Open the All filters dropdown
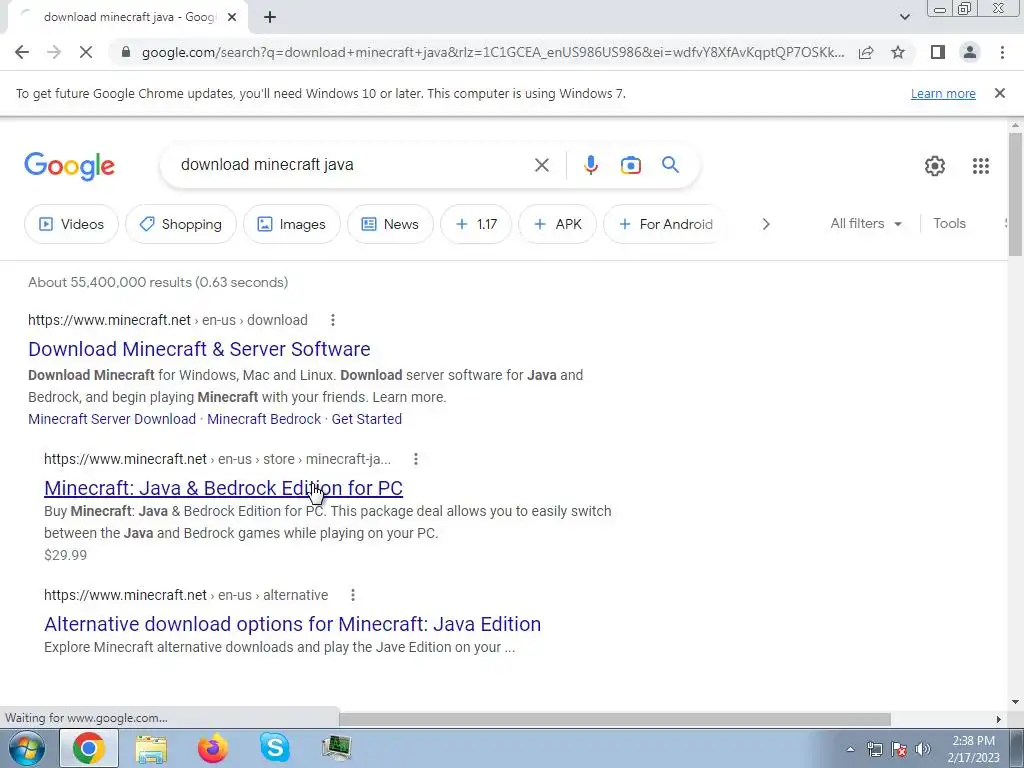The width and height of the screenshot is (1024, 768). 866,223
